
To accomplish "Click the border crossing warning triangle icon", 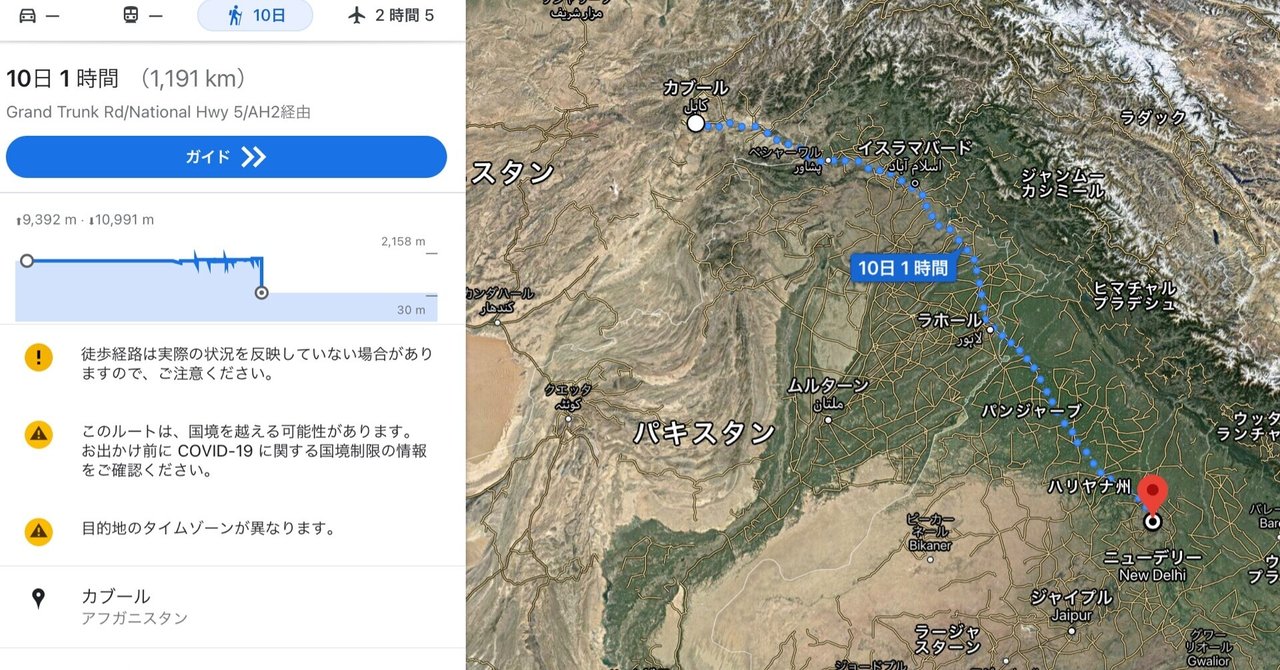I will coord(39,434).
